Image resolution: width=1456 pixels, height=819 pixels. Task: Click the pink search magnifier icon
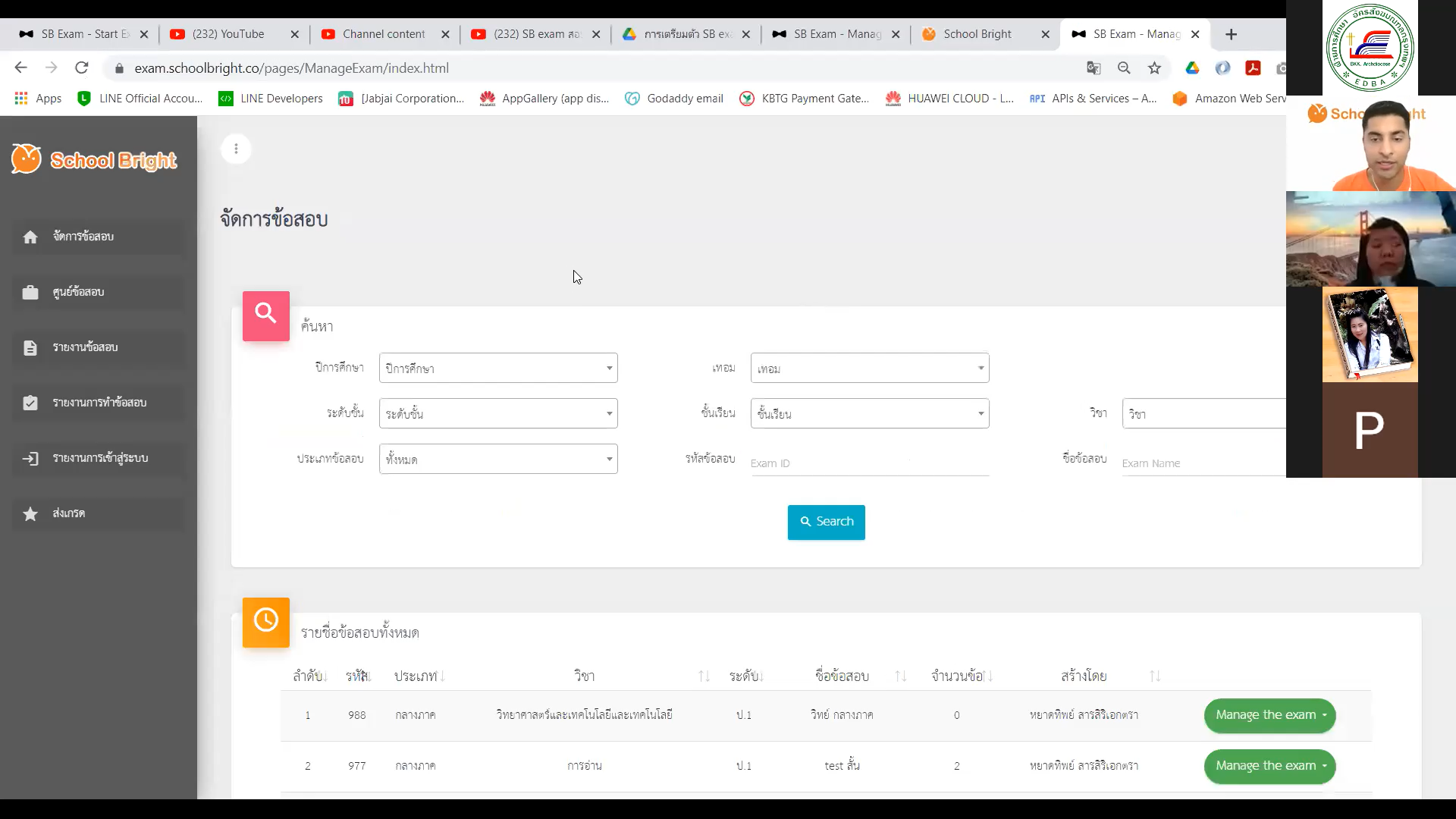(x=265, y=315)
